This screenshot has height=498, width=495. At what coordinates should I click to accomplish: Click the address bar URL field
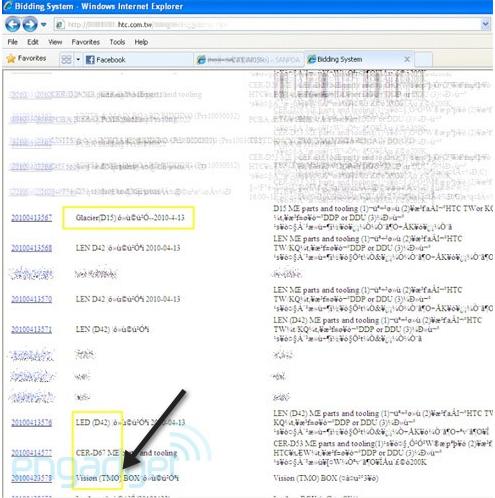point(268,25)
